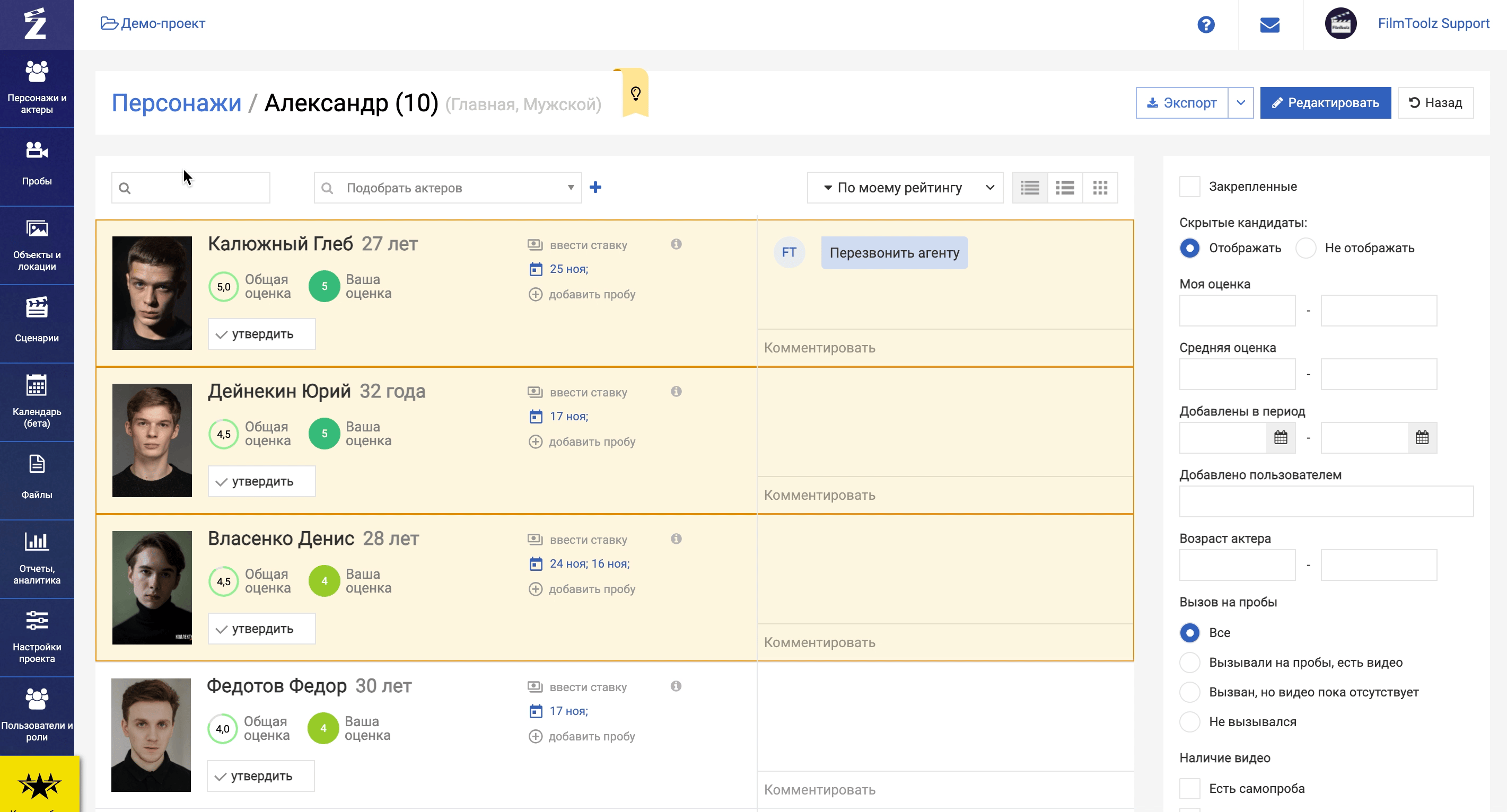Open the По моему рейтингу sort dropdown
Screen dimensions: 1507x812
(905, 188)
